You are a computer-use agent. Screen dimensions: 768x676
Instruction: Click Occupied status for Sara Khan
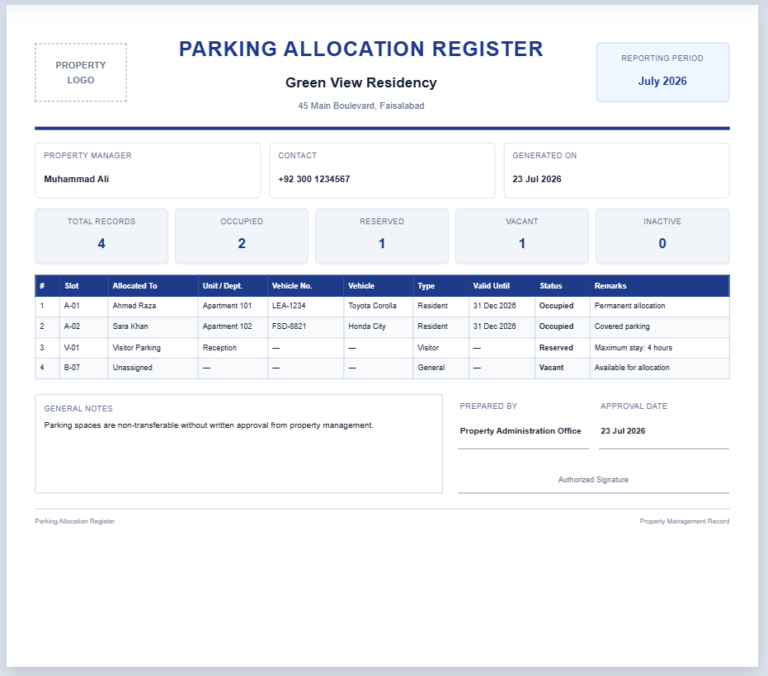[556, 326]
